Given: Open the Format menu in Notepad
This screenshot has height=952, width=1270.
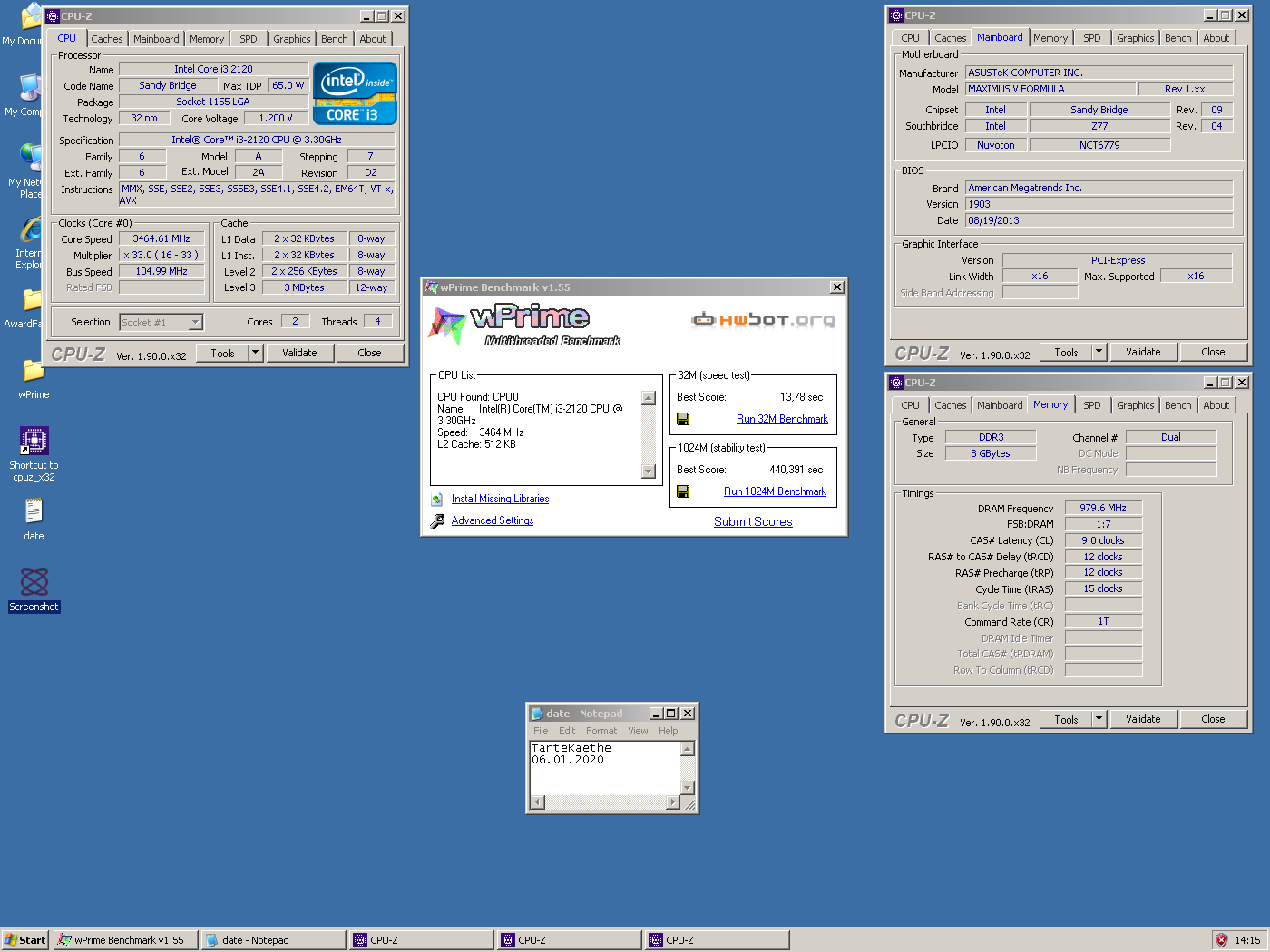Looking at the screenshot, I should [601, 731].
